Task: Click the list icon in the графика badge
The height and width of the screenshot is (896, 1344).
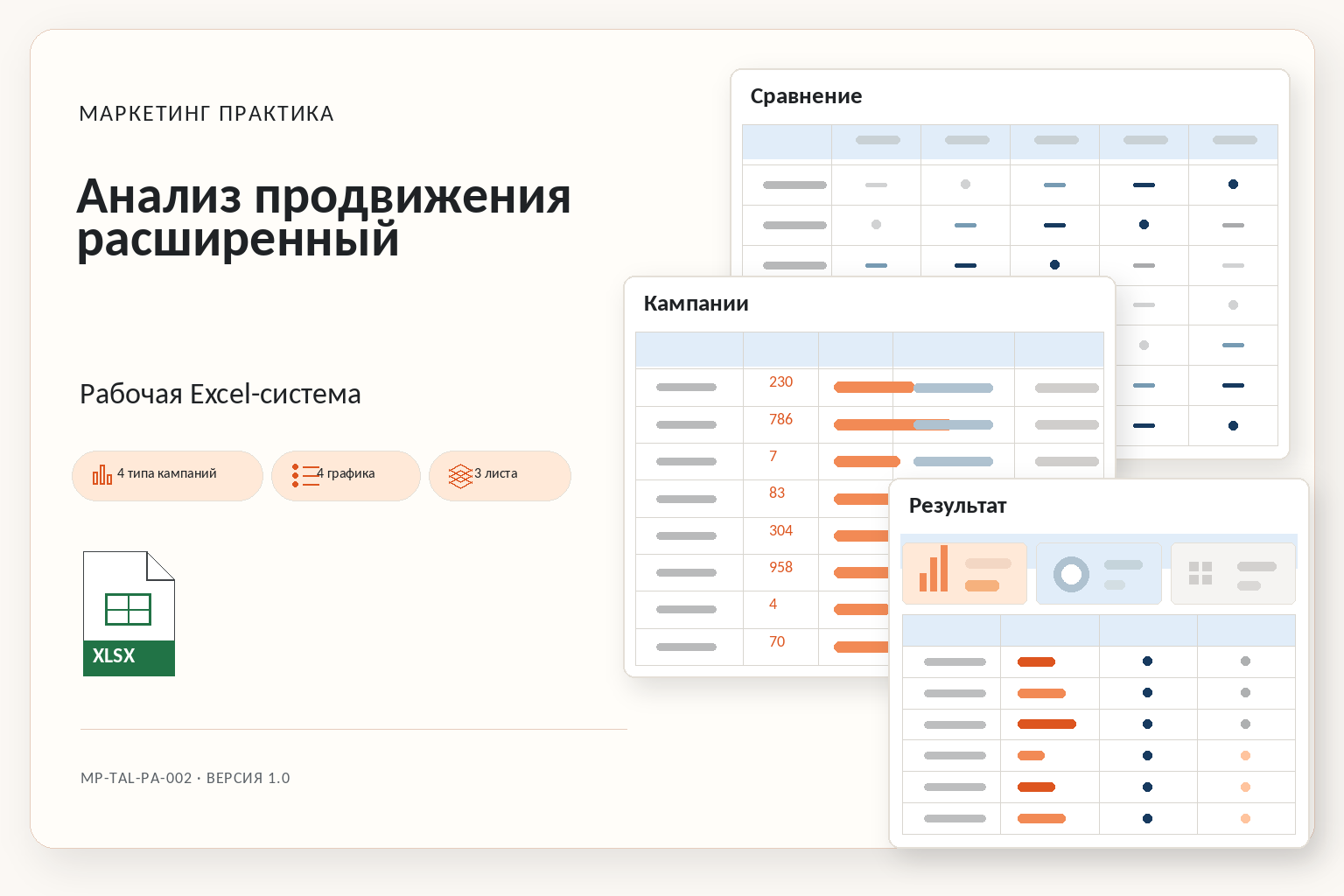Action: (305, 475)
